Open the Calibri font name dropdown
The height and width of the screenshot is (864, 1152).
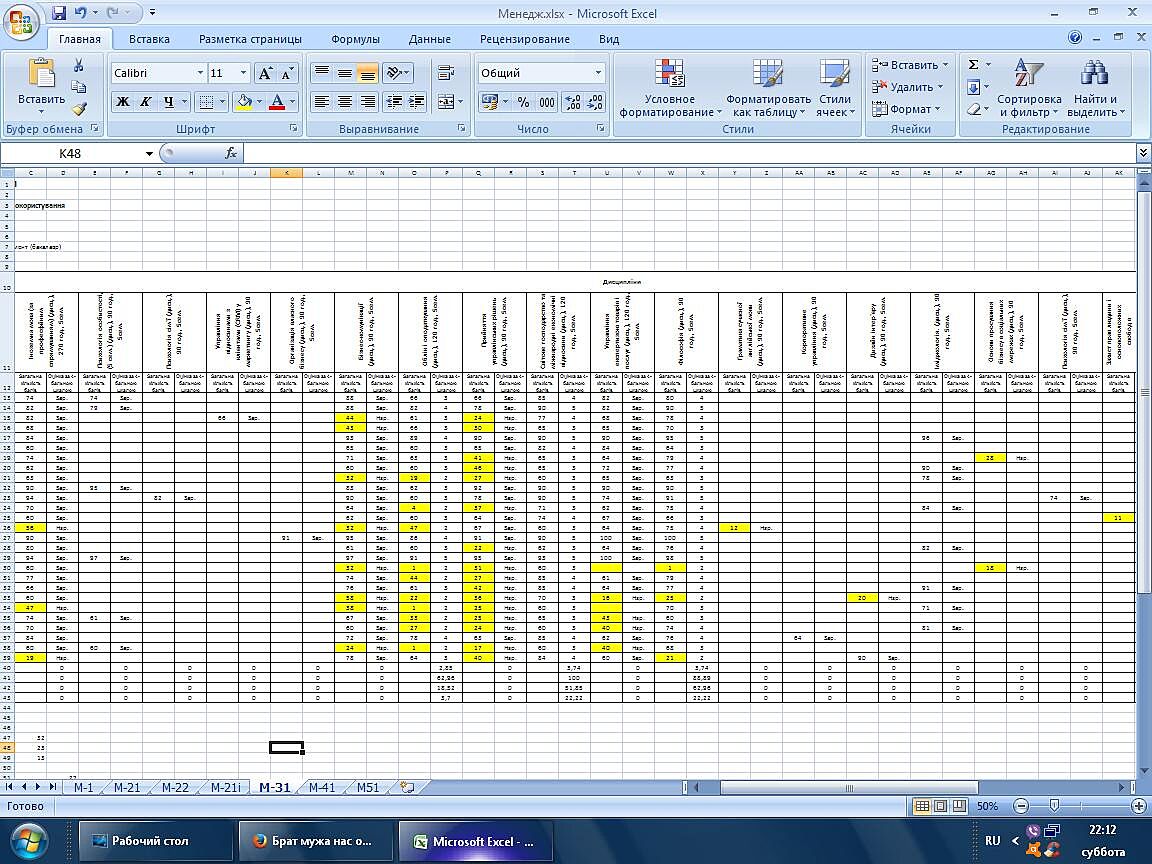click(x=199, y=73)
